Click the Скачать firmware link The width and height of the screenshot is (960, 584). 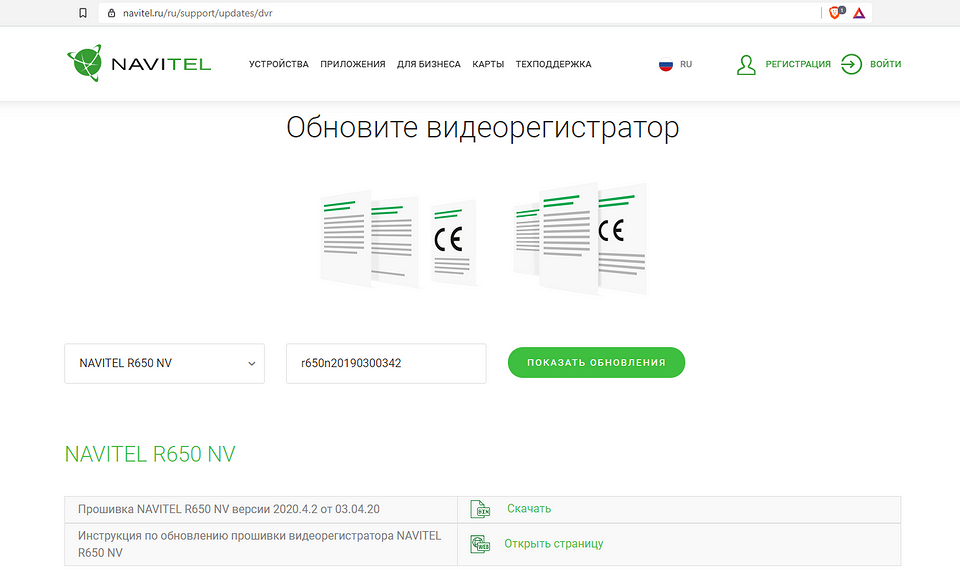click(528, 508)
